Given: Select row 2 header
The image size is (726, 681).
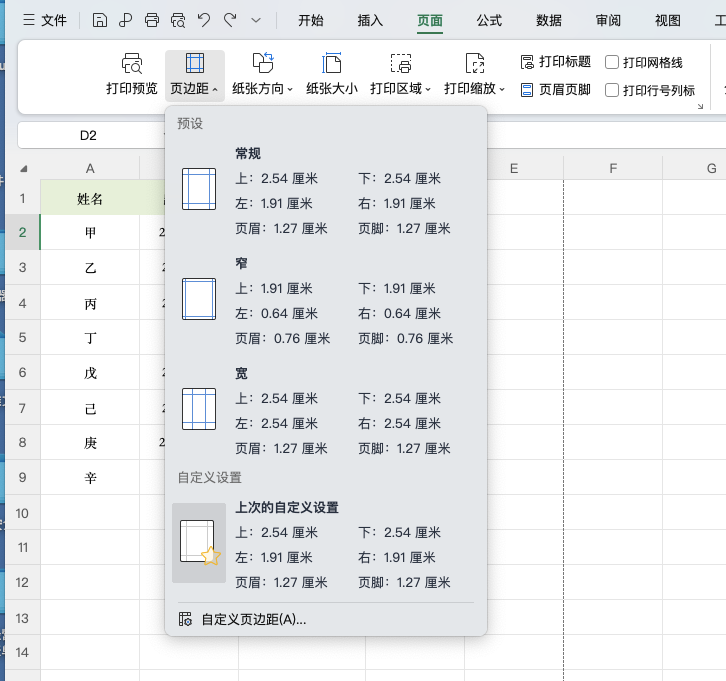Looking at the screenshot, I should pyautogui.click(x=22, y=232).
